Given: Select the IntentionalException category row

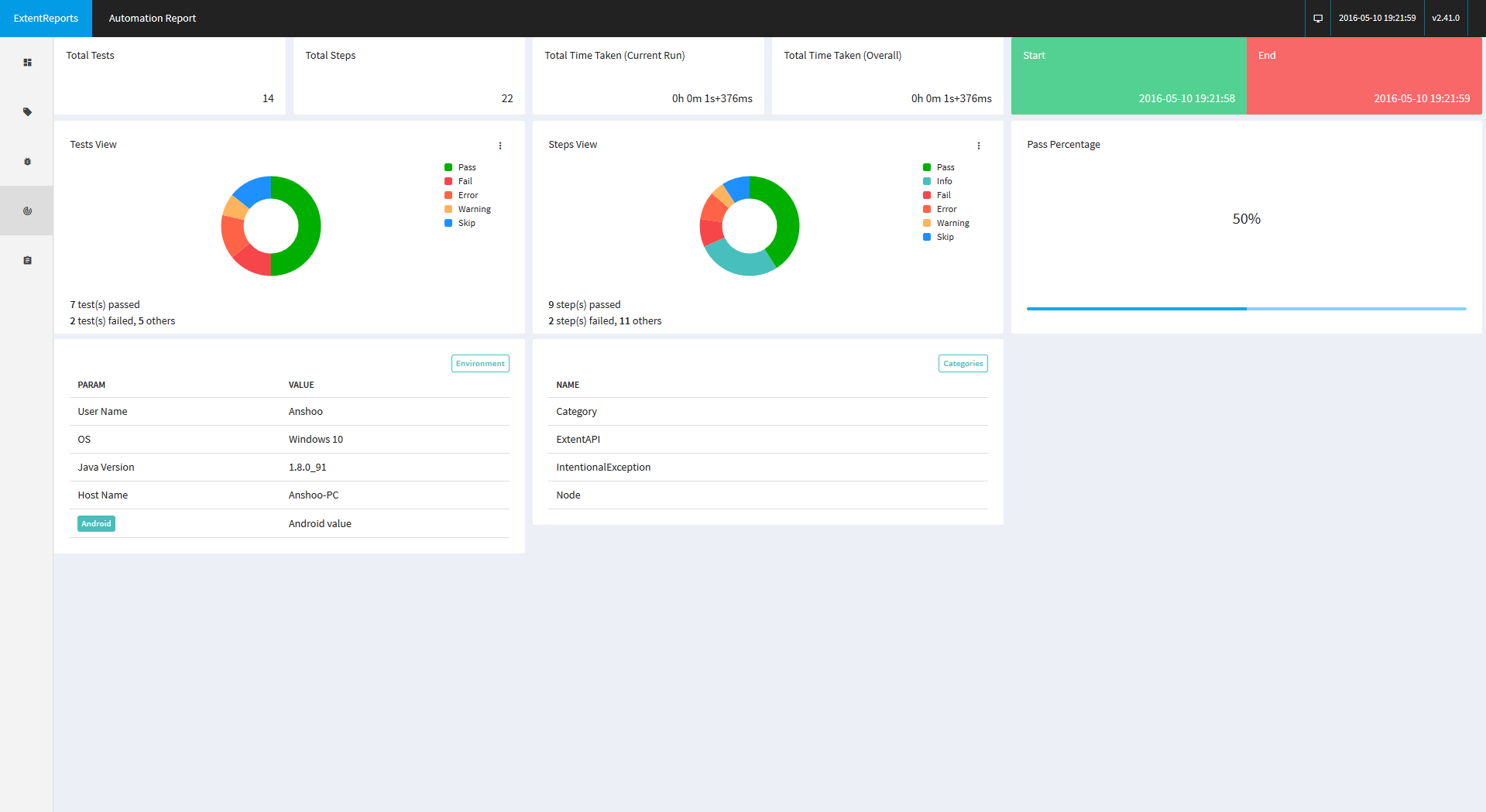Looking at the screenshot, I should 603,468.
